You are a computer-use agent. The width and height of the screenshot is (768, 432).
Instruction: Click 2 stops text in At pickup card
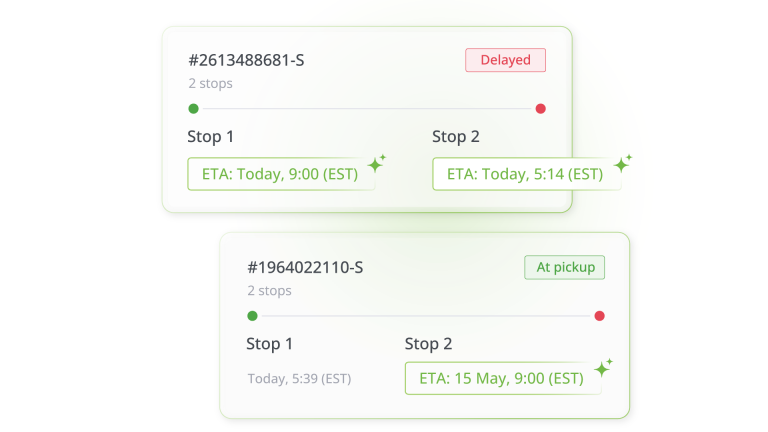coord(269,291)
